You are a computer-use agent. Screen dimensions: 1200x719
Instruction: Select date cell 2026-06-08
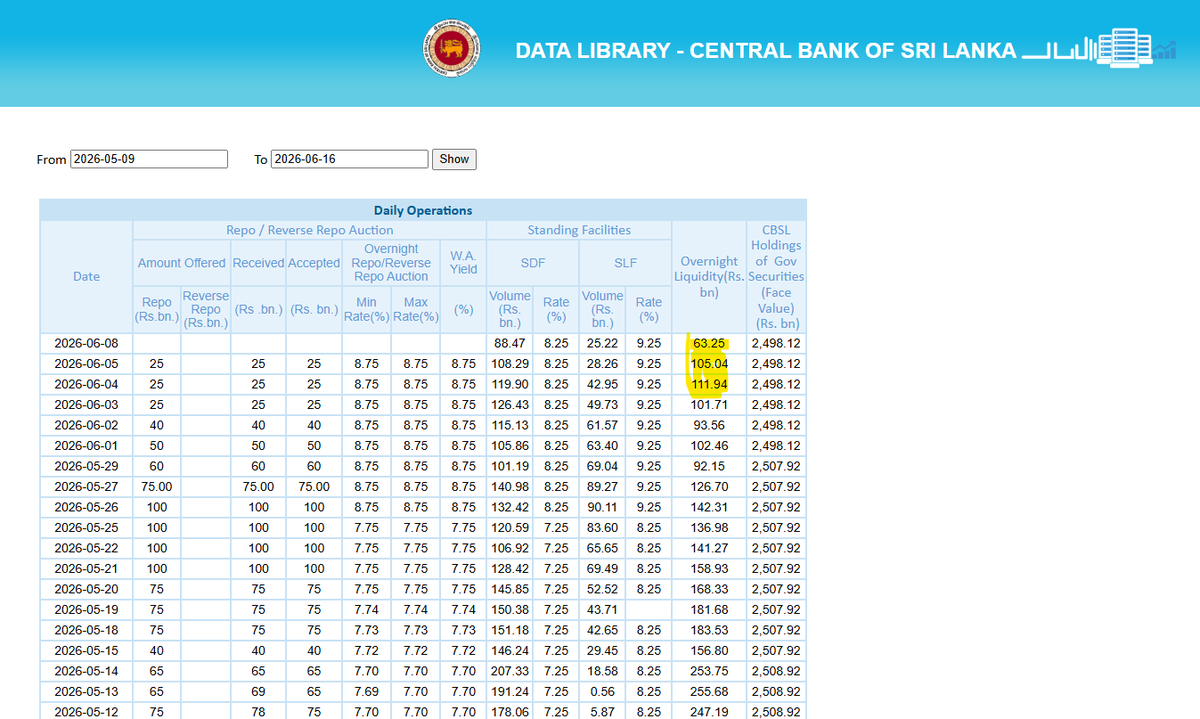pos(86,344)
